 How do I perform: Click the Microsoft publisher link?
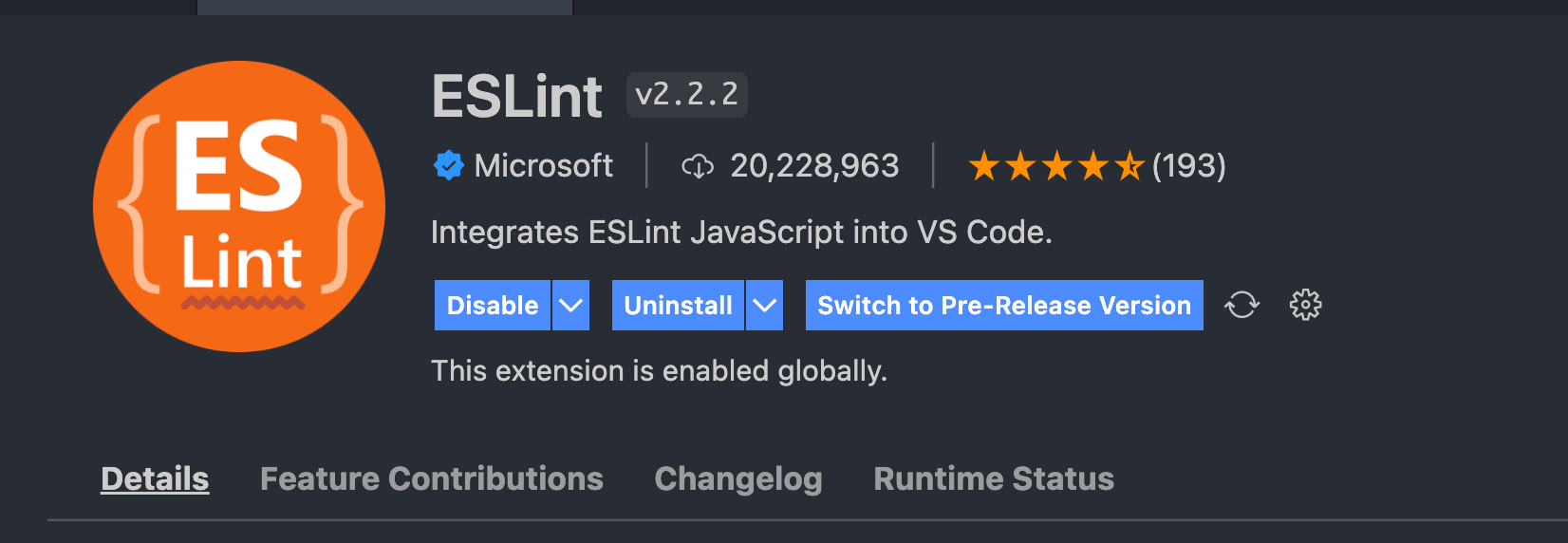point(543,166)
